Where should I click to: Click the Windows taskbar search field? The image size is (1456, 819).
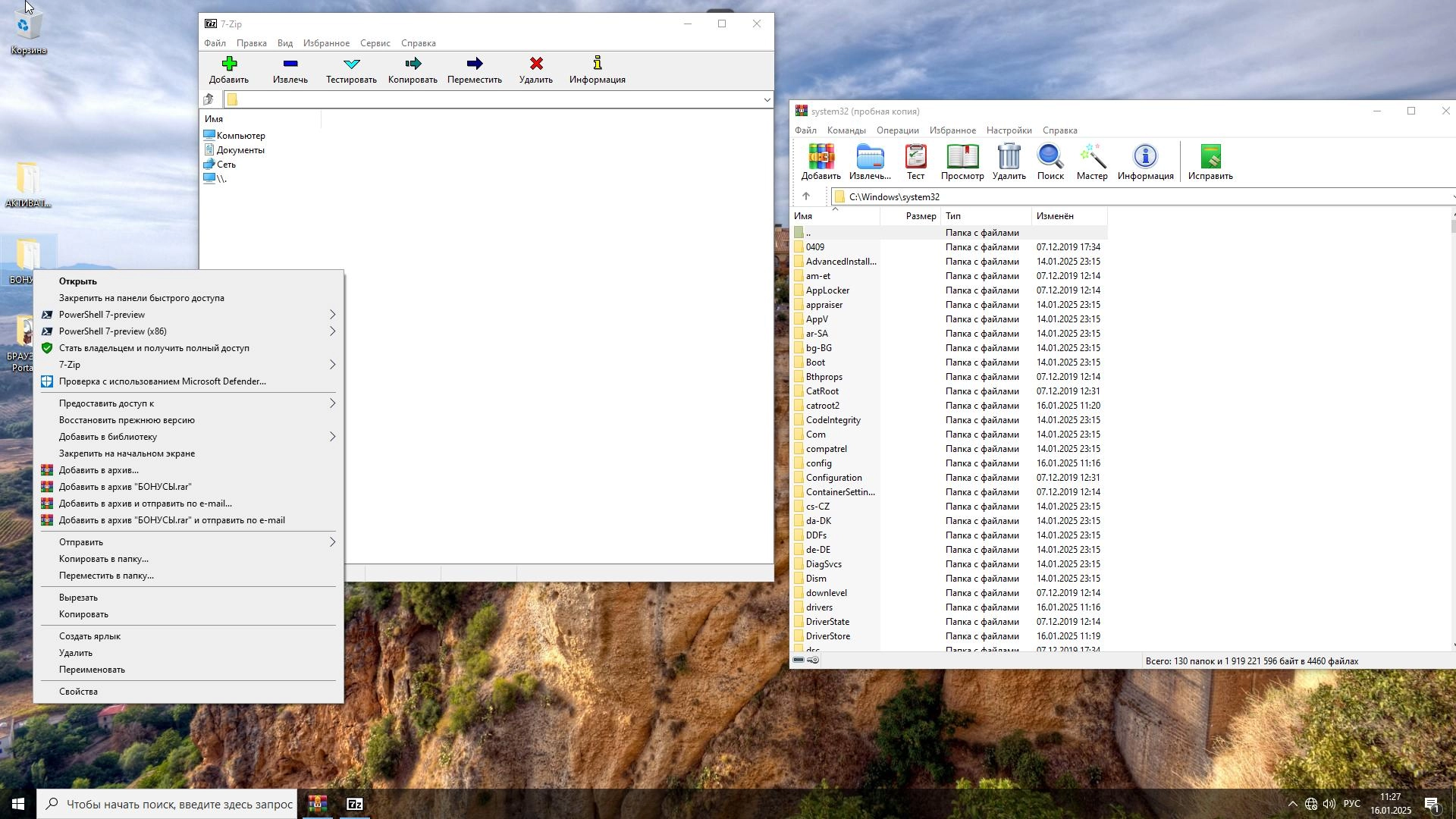pos(179,804)
